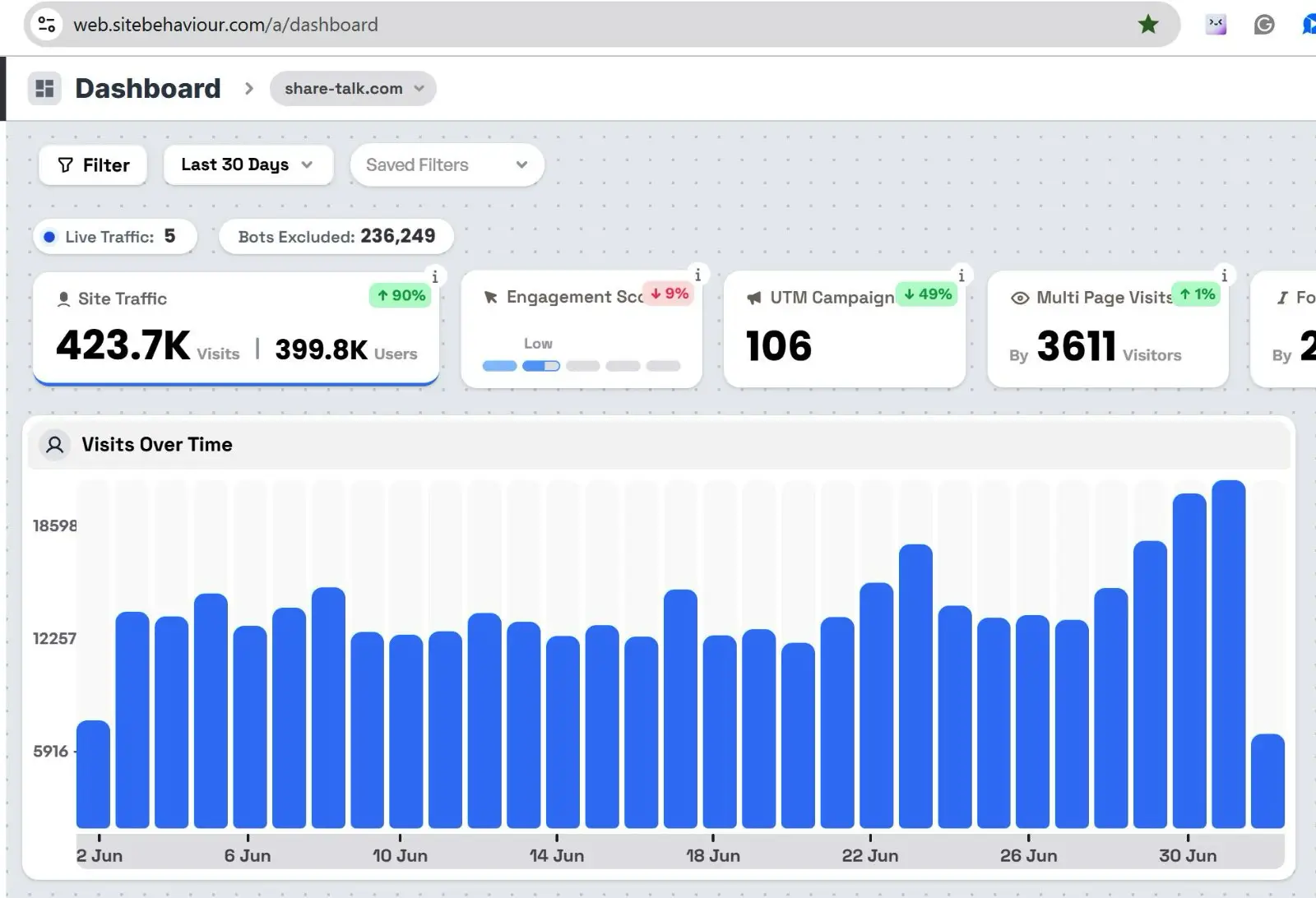Click the Visits Over Time title
Screen dimensions: 1316x898
[x=156, y=445]
